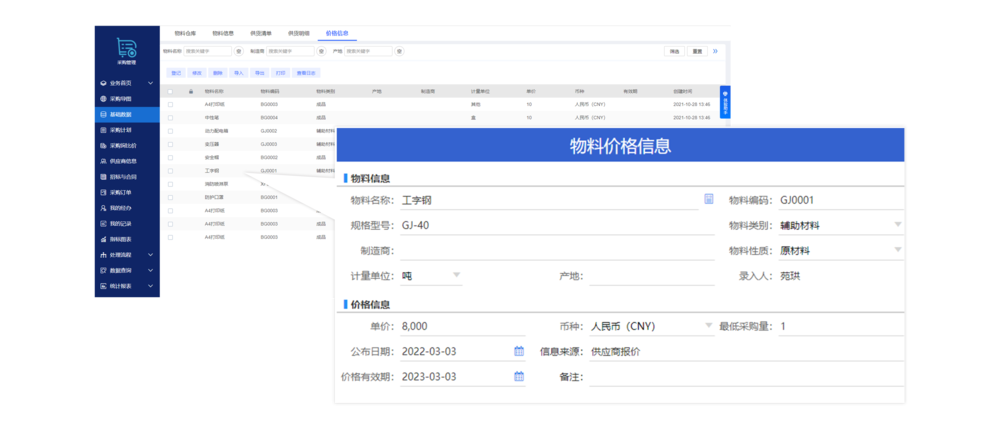Switch to 物料仓库 tab
The height and width of the screenshot is (439, 1000).
185,33
